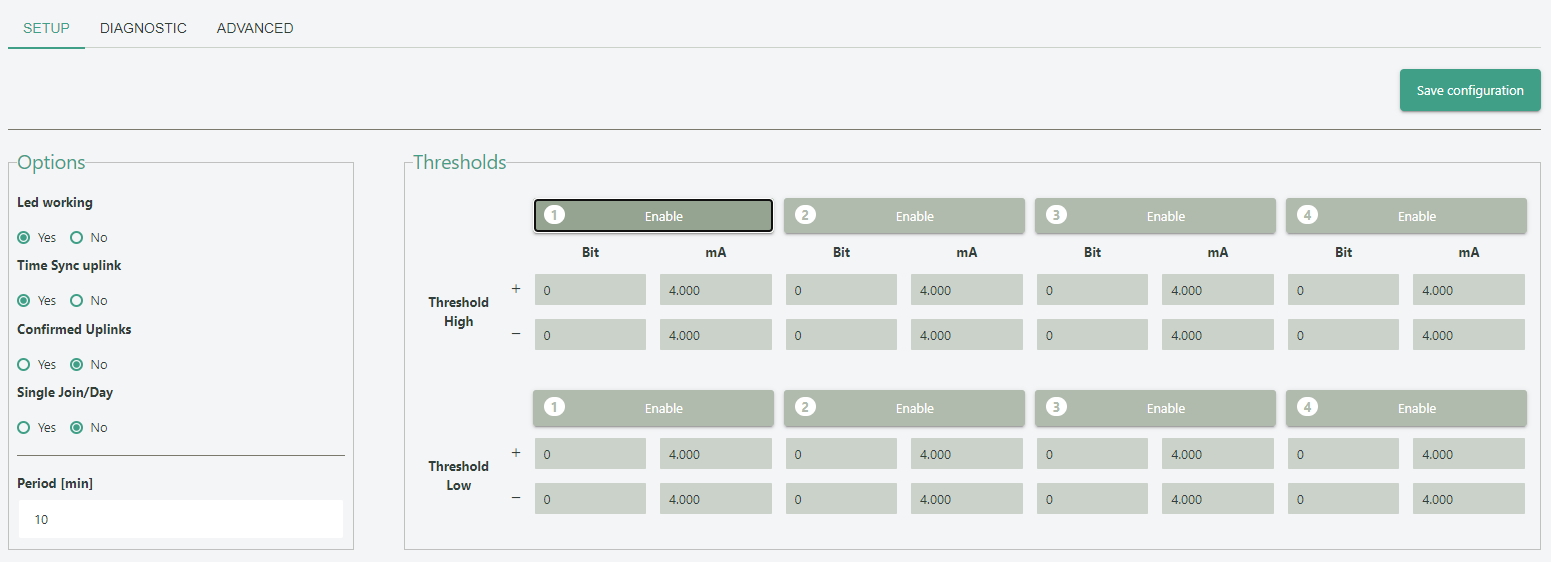The height and width of the screenshot is (562, 1551).
Task: Enable Threshold High channel 2
Action: (x=904, y=216)
